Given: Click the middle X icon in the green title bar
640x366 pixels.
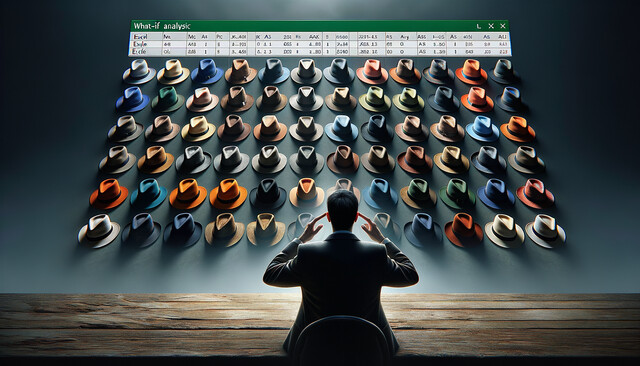Looking at the screenshot, I should (x=491, y=26).
